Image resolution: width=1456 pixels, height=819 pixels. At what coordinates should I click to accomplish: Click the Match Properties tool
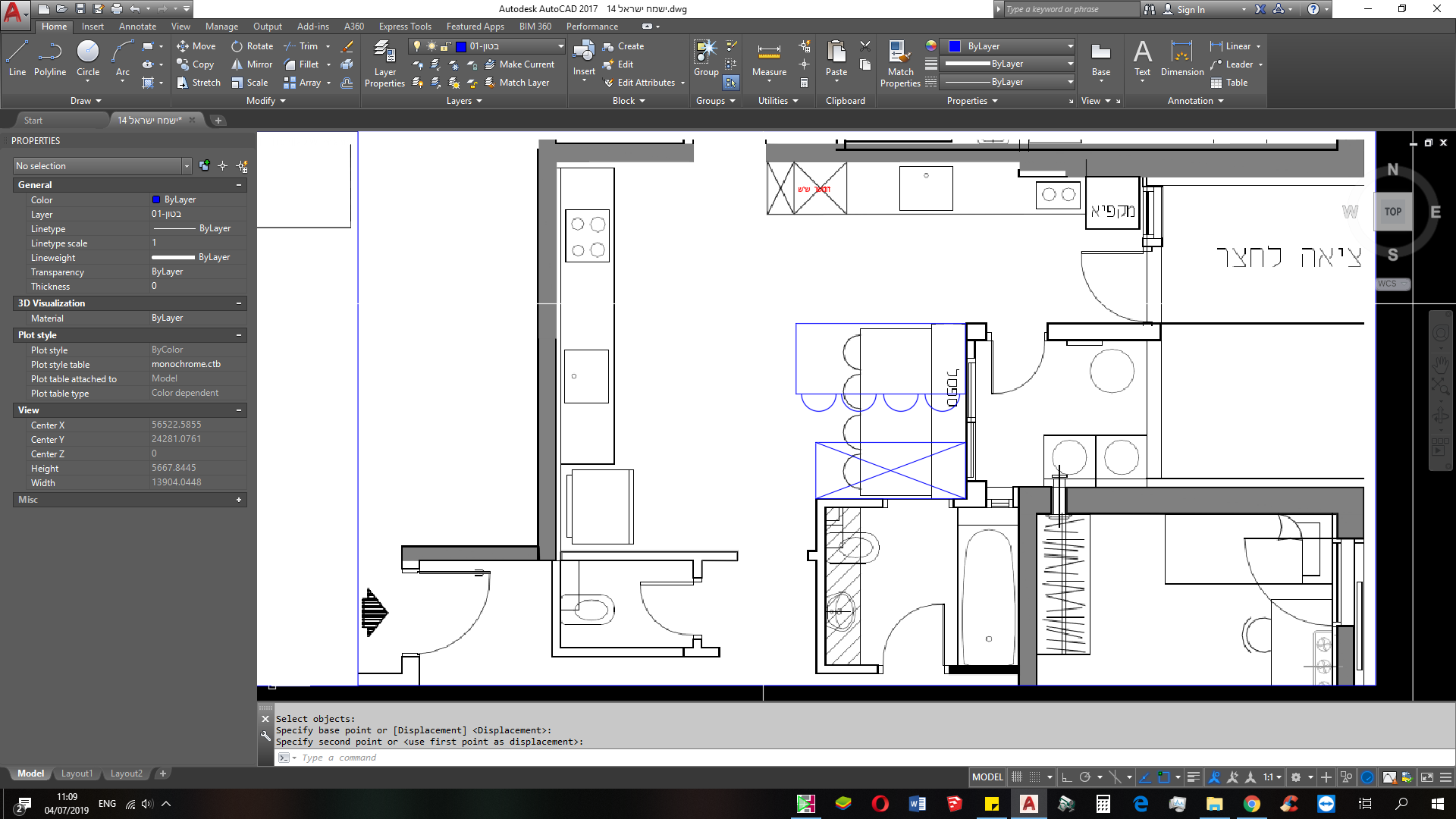click(x=900, y=64)
